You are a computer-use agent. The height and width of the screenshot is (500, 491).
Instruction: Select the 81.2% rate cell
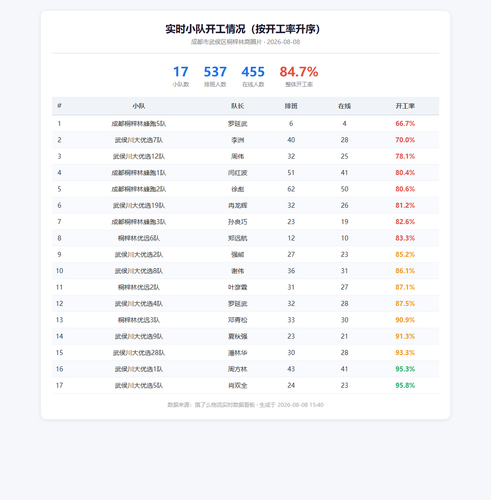[x=405, y=205]
